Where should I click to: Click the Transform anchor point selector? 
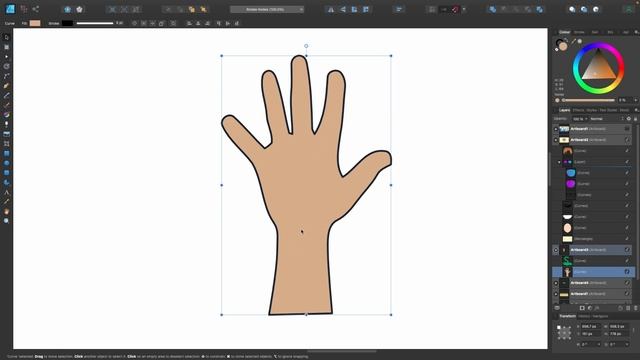[x=564, y=333]
